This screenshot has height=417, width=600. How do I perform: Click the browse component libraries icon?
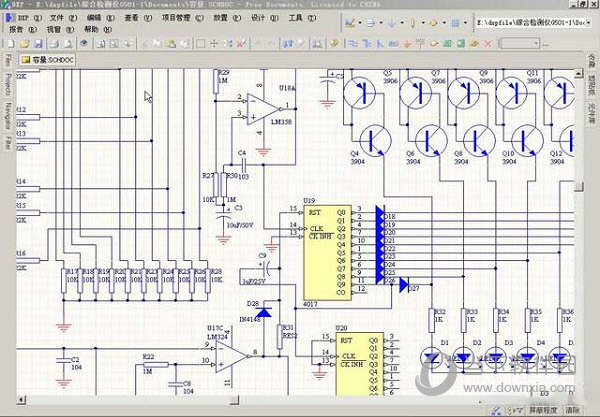[x=335, y=44]
